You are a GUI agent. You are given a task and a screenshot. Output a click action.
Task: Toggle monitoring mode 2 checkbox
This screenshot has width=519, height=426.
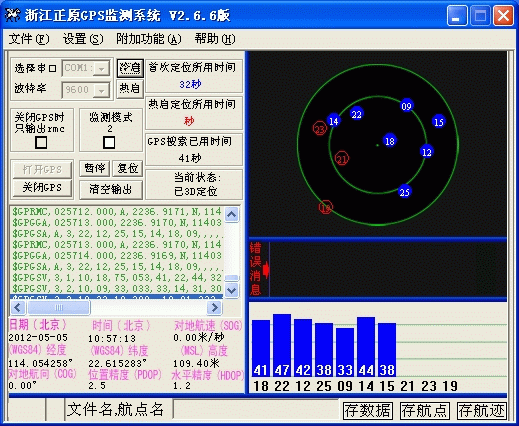[x=109, y=142]
